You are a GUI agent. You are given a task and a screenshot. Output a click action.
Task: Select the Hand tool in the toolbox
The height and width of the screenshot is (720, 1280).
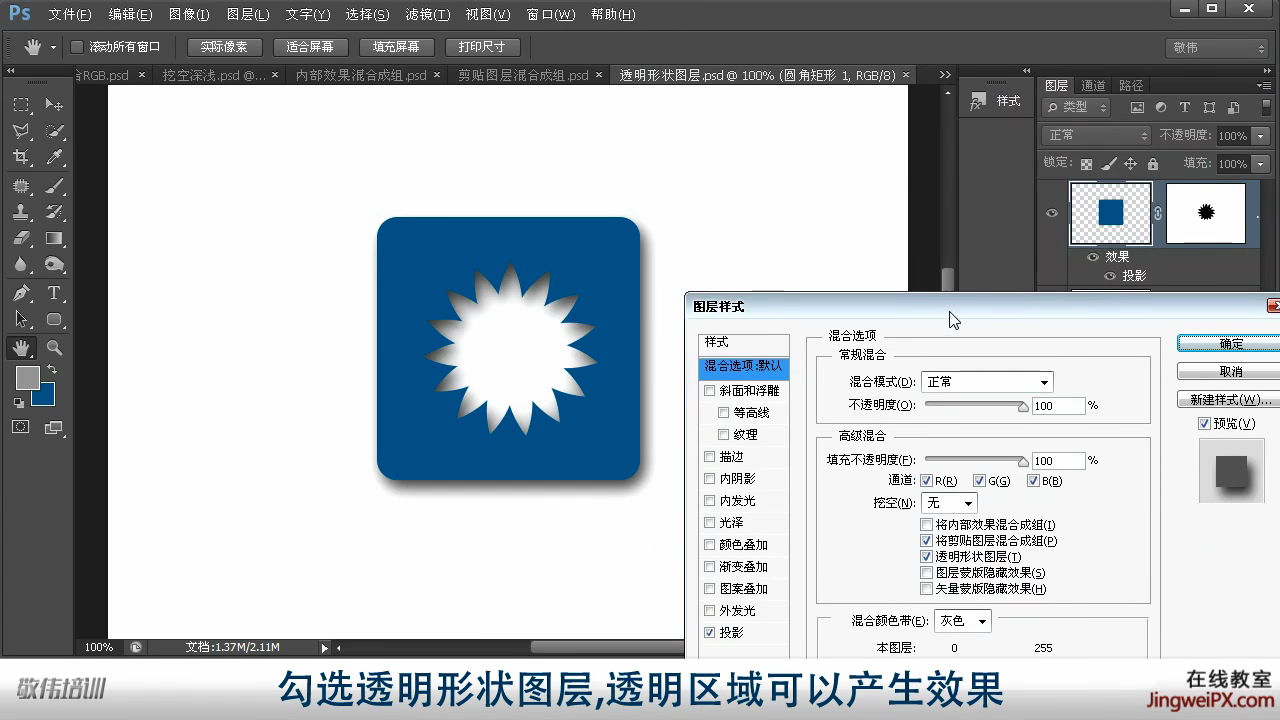(21, 348)
